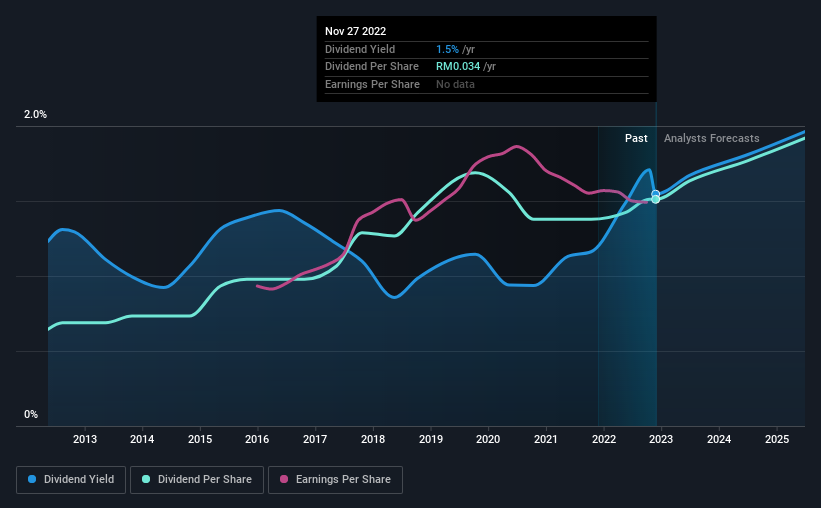Screen dimensions: 821x508
Task: Toggle the Earnings Per Share legend button
Action: click(335, 480)
